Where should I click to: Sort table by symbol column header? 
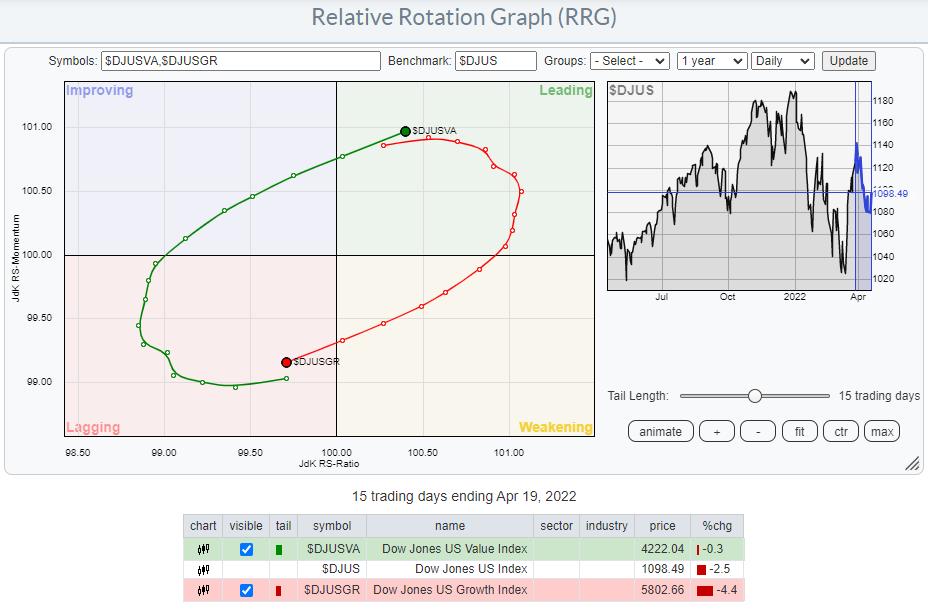point(331,526)
